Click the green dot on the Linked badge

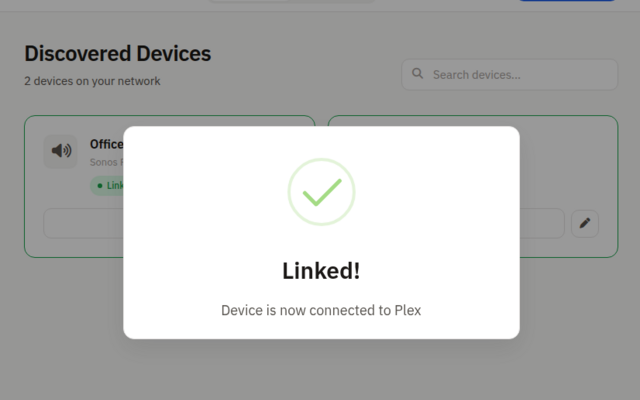pos(100,185)
